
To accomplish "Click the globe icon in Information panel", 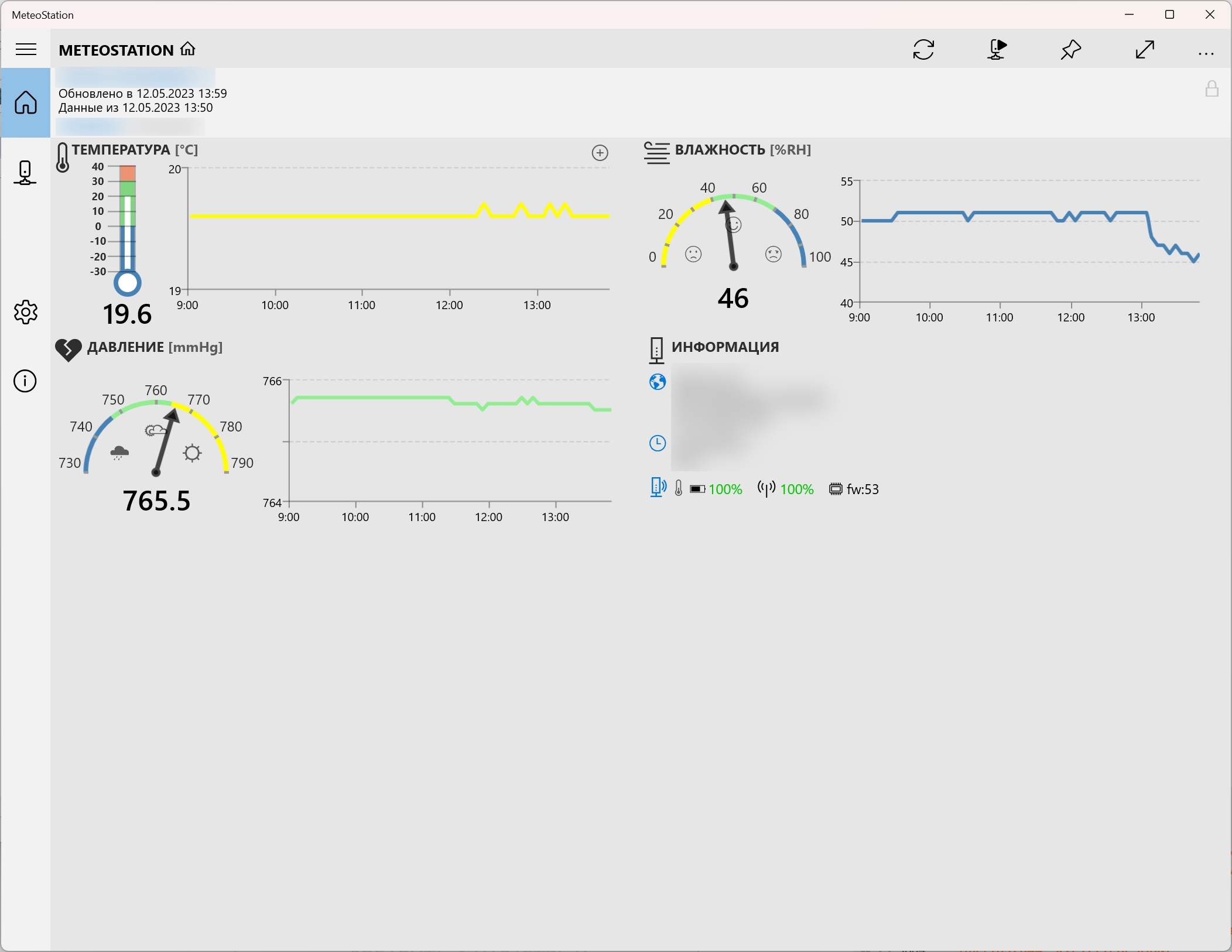I will tap(658, 382).
